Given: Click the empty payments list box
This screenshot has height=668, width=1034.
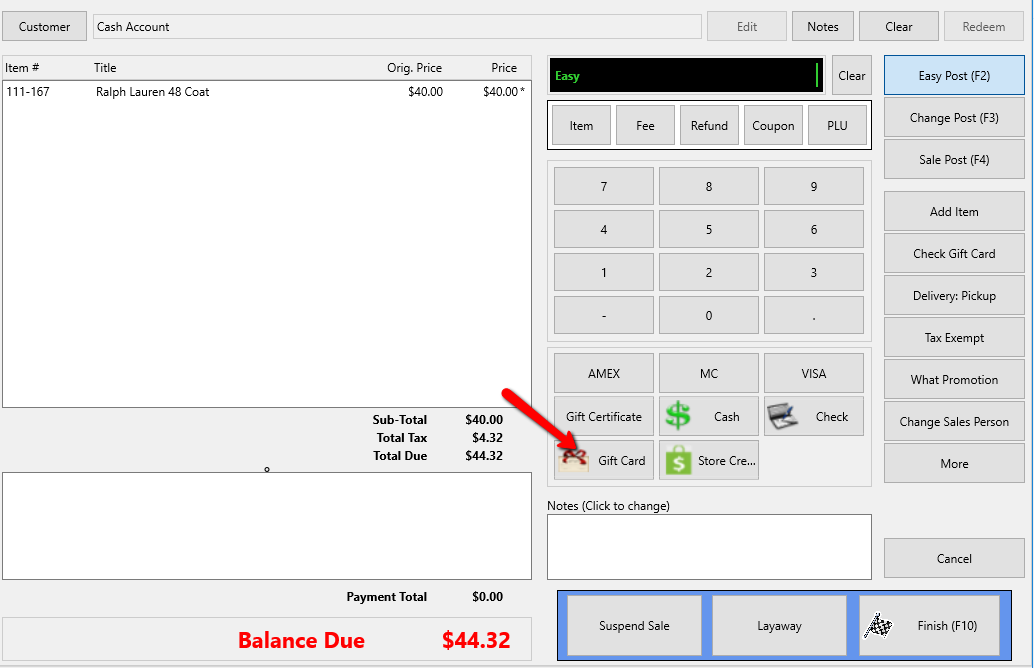Looking at the screenshot, I should pos(266,526).
